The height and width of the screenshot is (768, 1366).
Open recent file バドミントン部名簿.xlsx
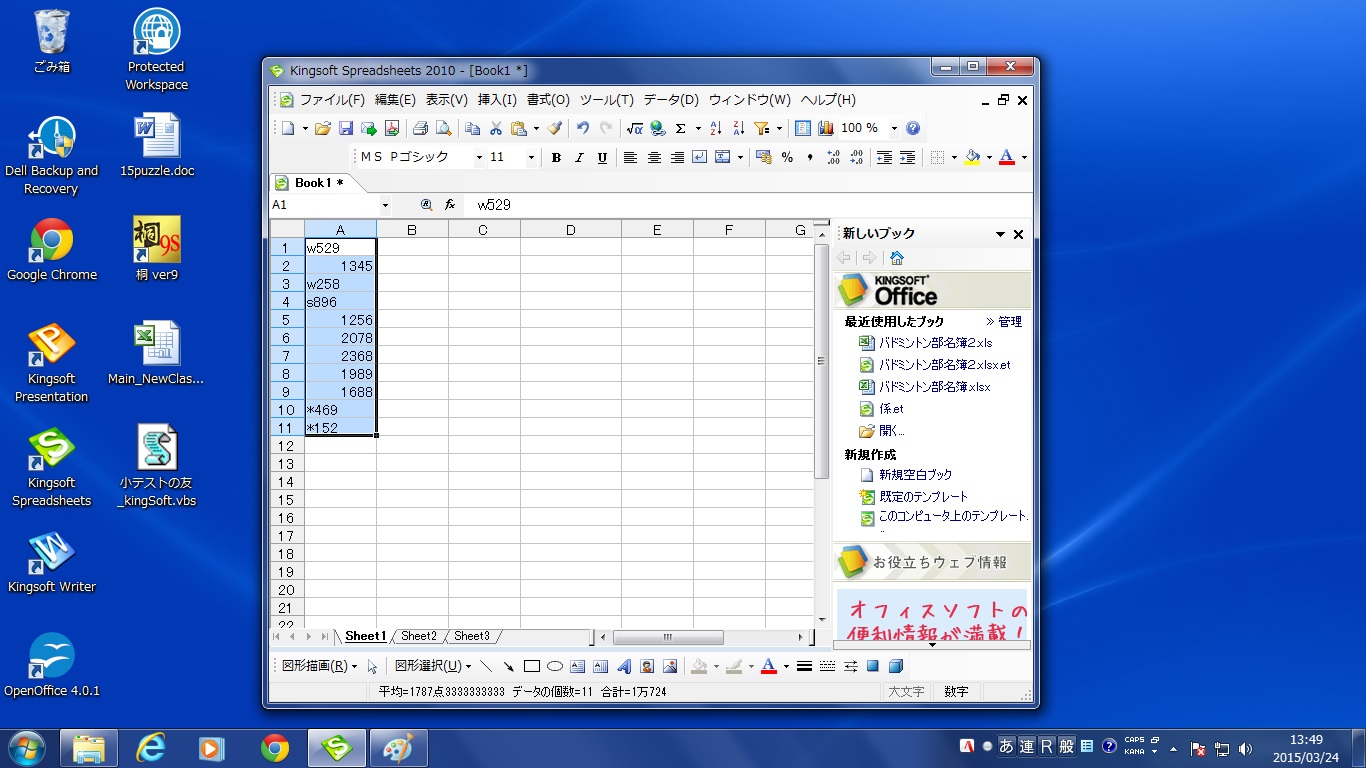pos(934,387)
